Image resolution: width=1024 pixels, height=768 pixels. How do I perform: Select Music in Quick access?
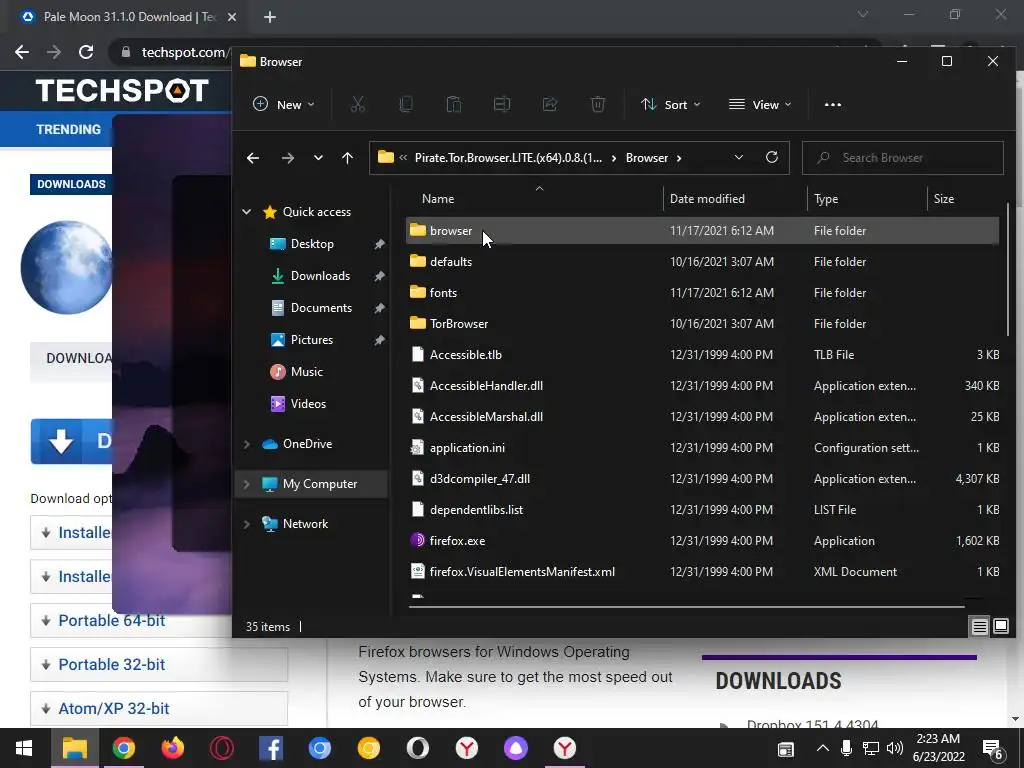point(306,372)
